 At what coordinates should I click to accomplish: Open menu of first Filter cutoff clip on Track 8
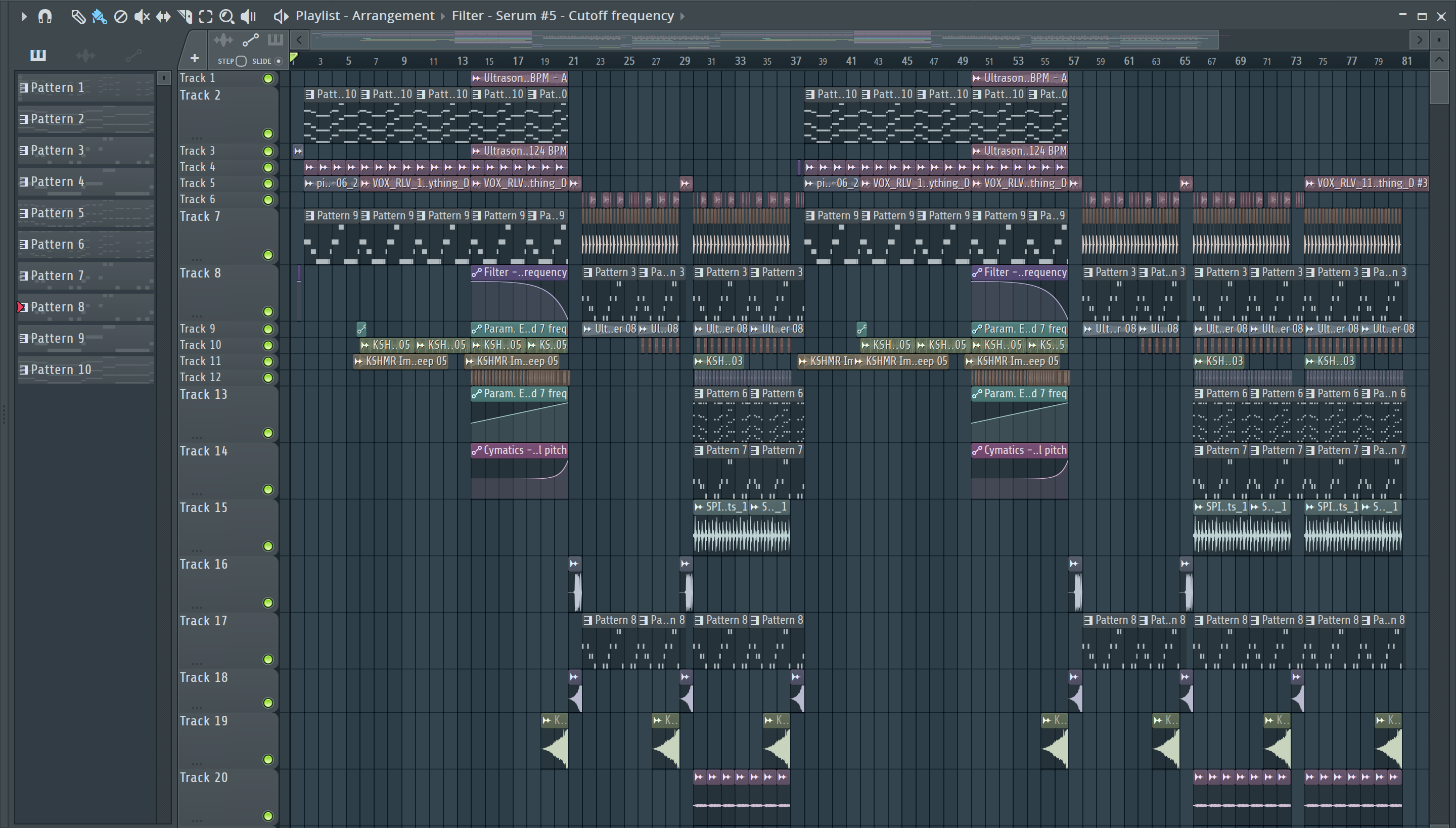point(477,273)
